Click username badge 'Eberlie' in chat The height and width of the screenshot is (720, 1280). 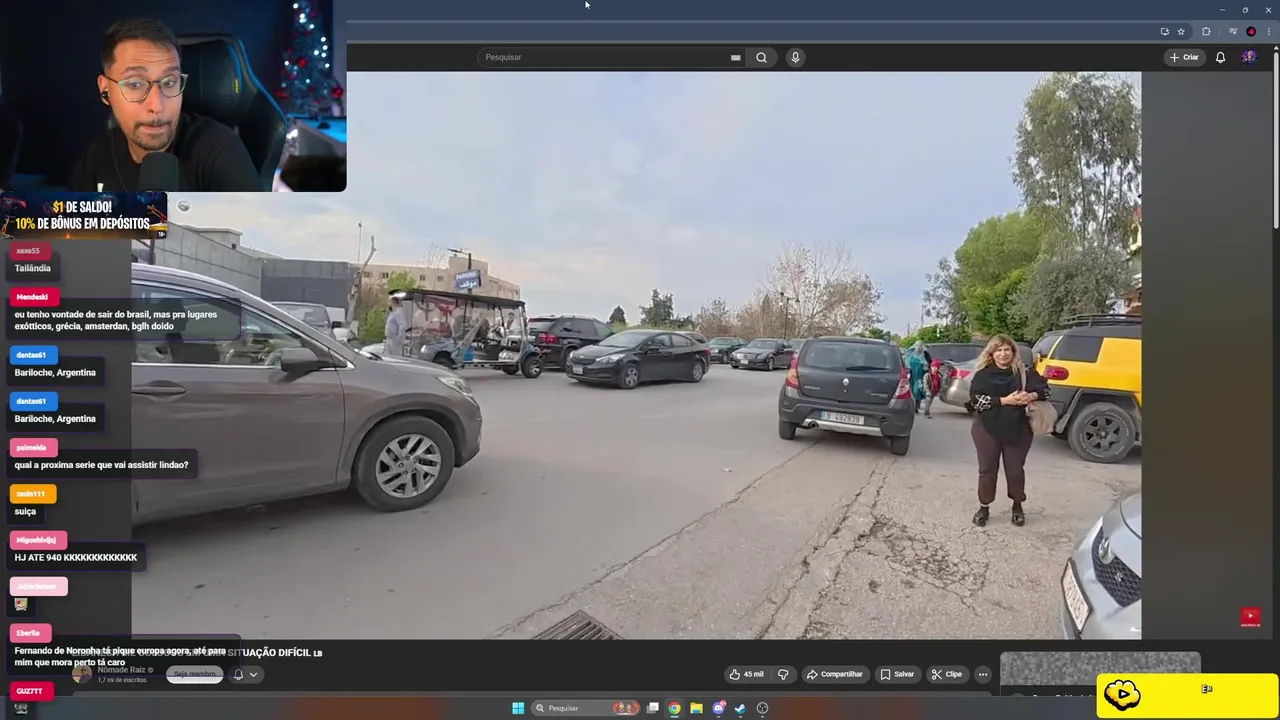(x=28, y=633)
